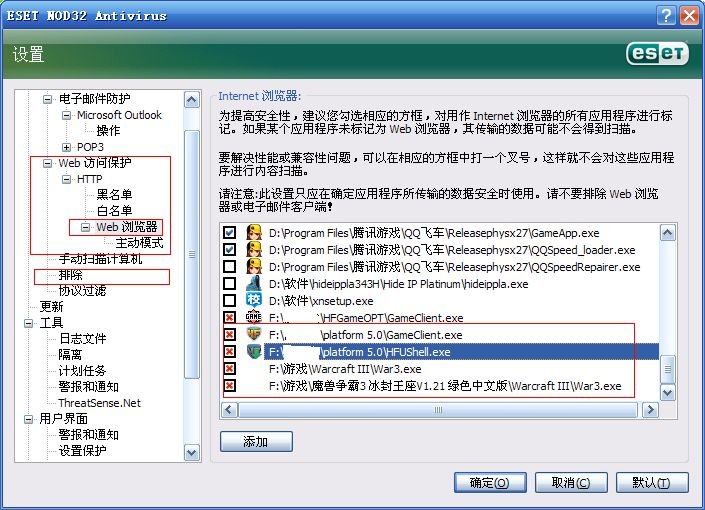
Task: Click the xnsetup.exe application icon
Action: tap(254, 300)
